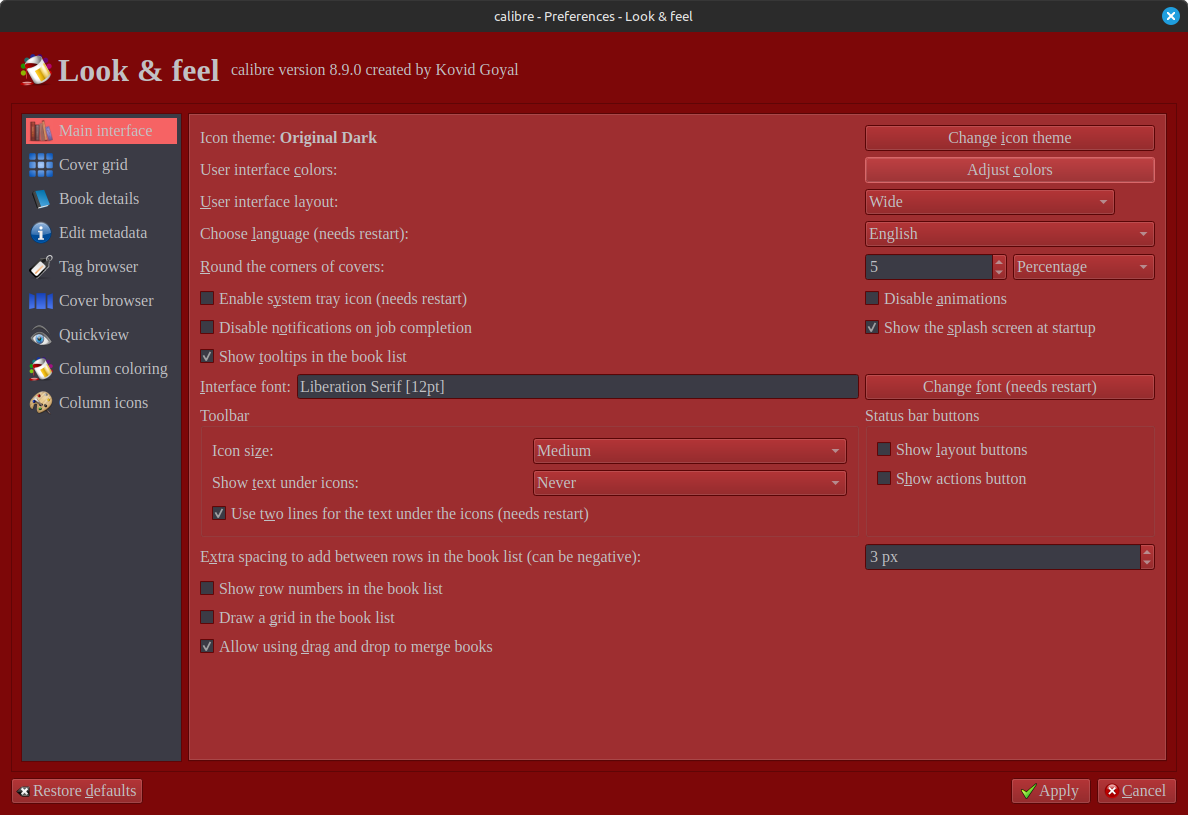The height and width of the screenshot is (815, 1188).
Task: Click the Column coloring paint bucket icon
Action: [41, 370]
